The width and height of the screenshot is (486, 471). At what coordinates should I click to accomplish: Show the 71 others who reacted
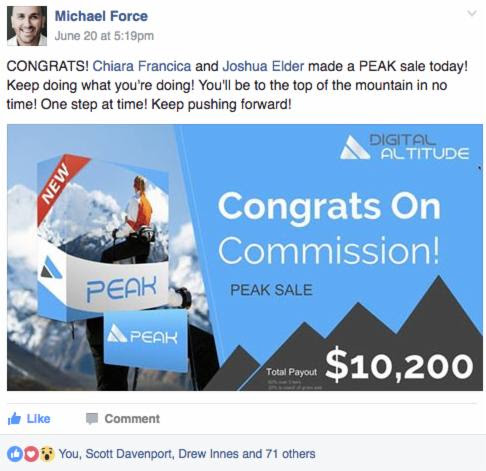pyautogui.click(x=290, y=454)
